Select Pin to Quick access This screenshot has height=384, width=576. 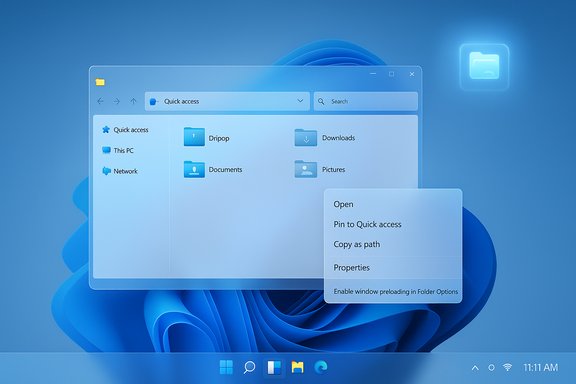point(367,224)
